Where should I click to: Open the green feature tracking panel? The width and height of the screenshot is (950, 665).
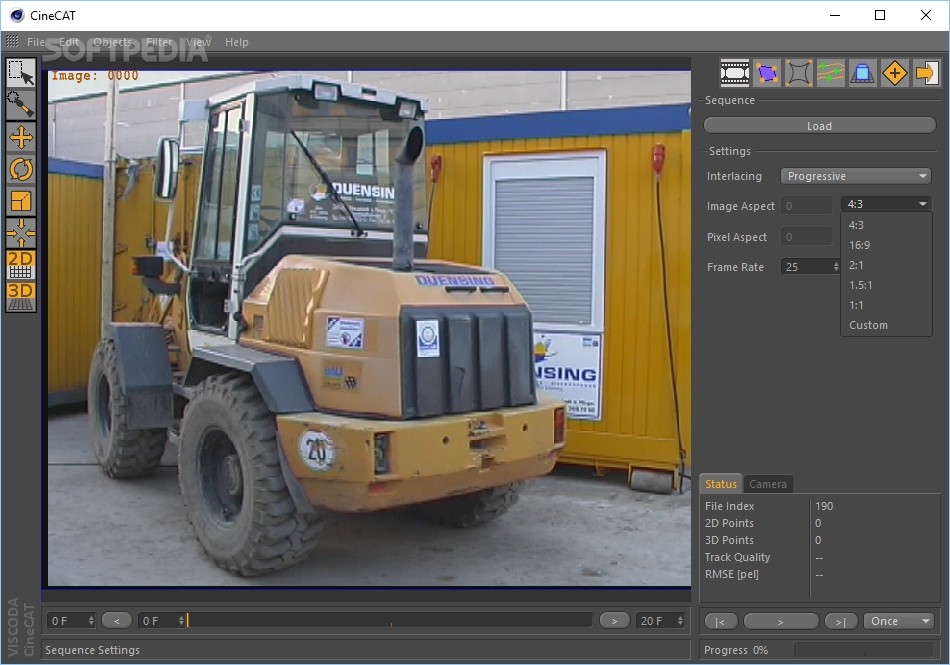pyautogui.click(x=831, y=73)
